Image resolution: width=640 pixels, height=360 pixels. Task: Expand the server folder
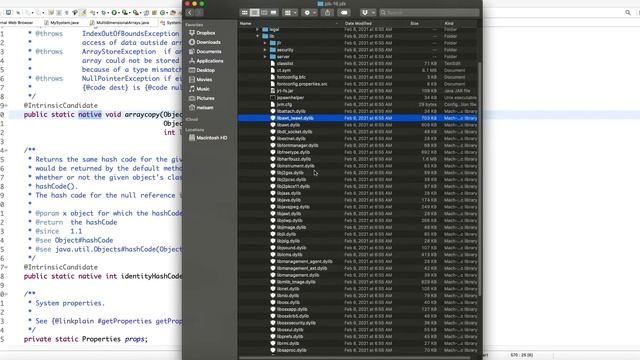coord(265,57)
